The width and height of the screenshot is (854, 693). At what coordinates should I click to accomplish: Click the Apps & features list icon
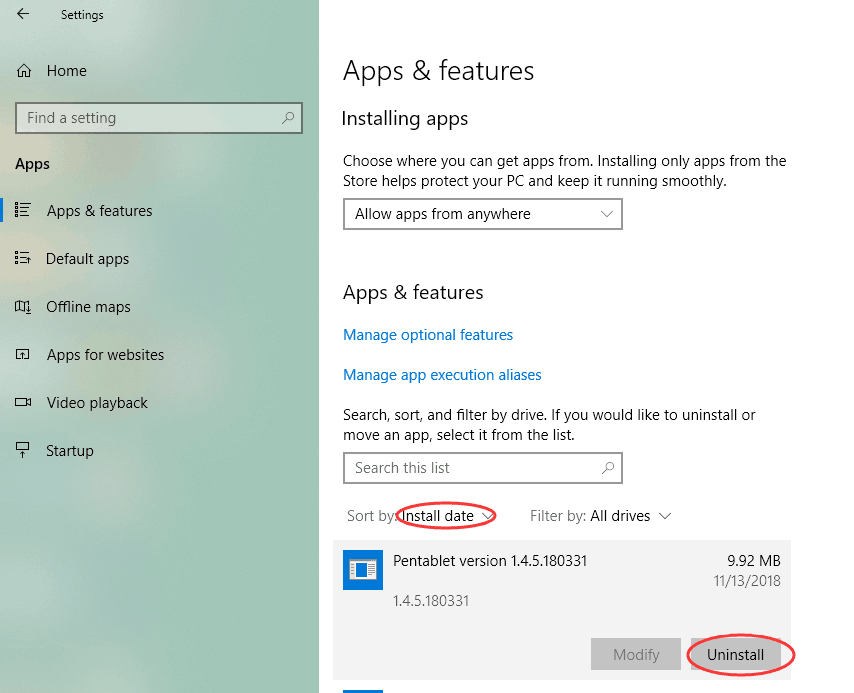(22, 210)
